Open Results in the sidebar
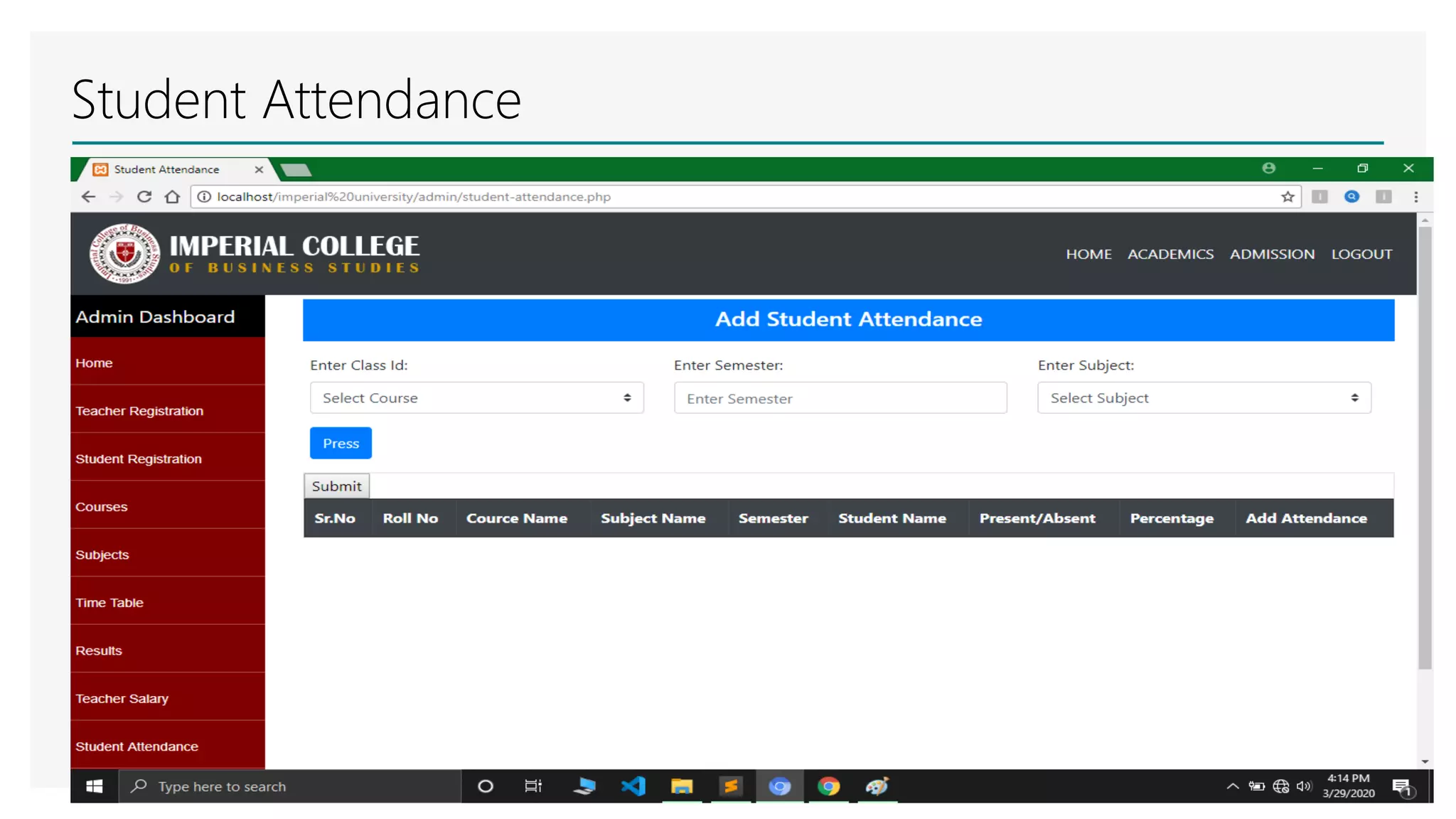This screenshot has width=1456, height=819. coord(168,651)
